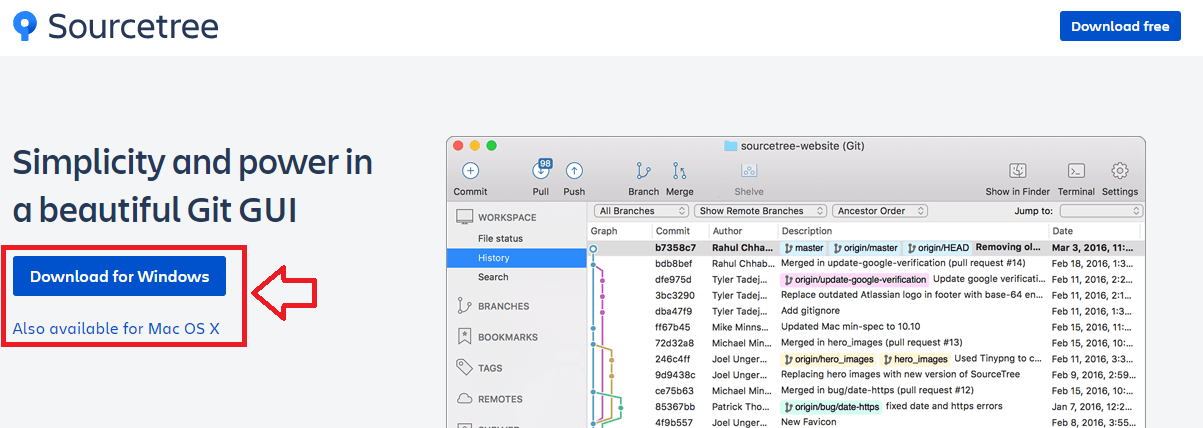
Task: Expand the REMOTES section
Action: pyautogui.click(x=500, y=399)
